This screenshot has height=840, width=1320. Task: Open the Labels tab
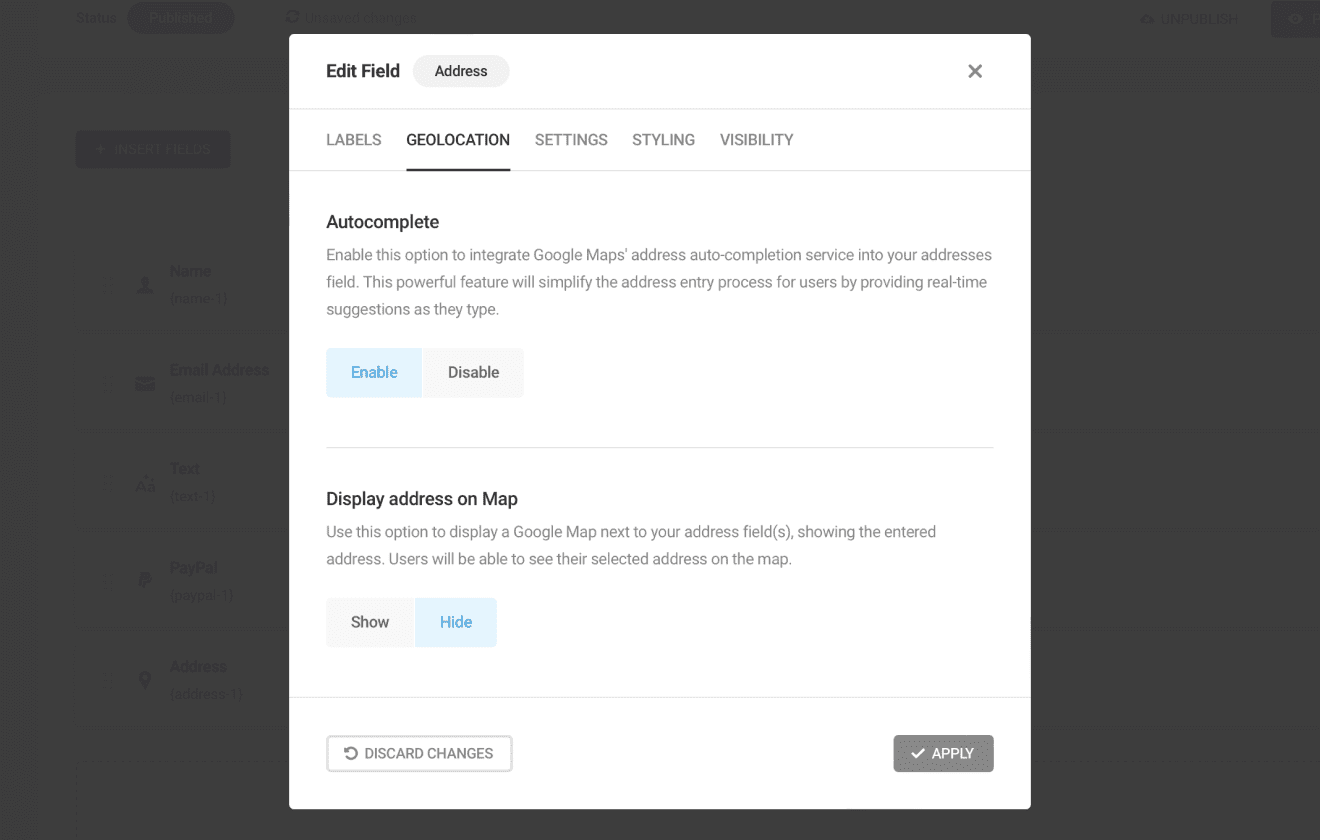(353, 140)
